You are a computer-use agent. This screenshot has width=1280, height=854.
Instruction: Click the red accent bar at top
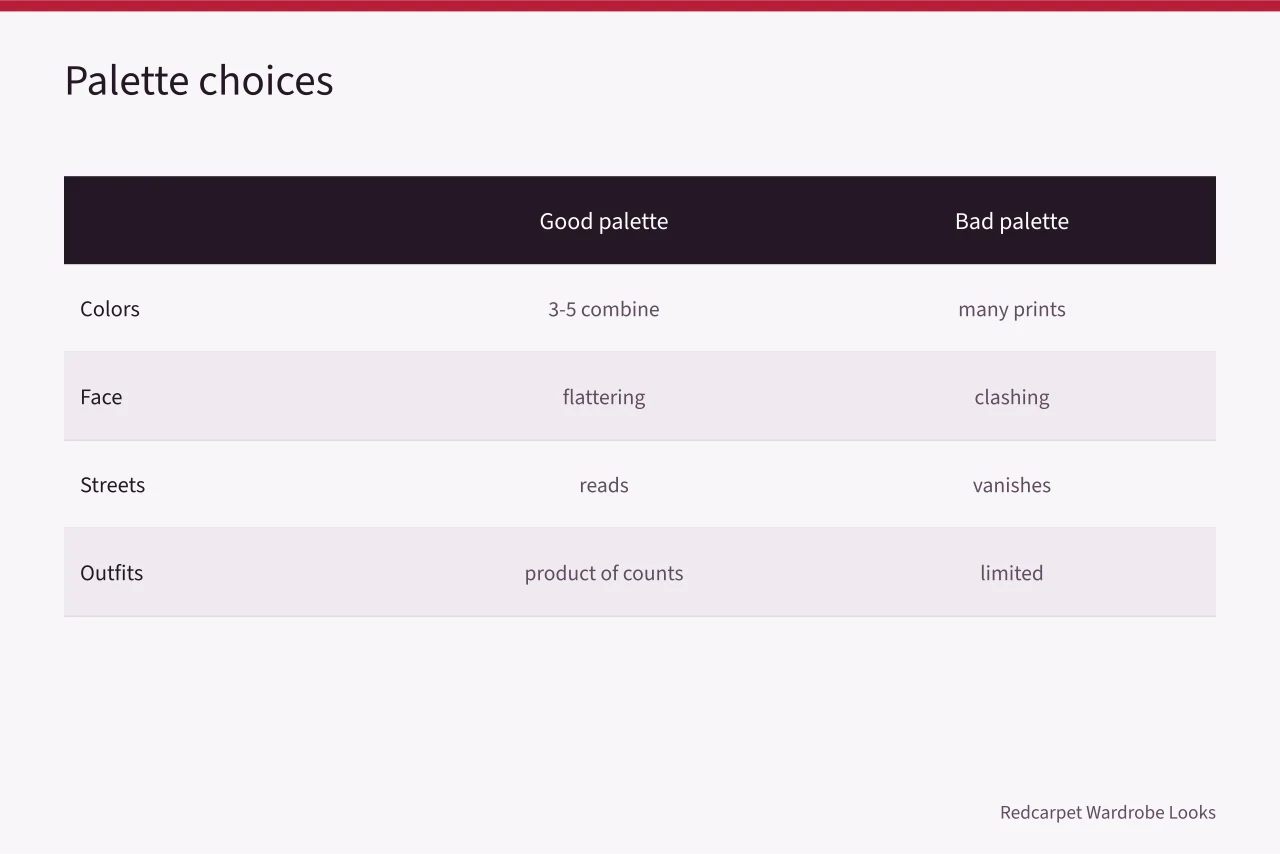[x=640, y=5]
